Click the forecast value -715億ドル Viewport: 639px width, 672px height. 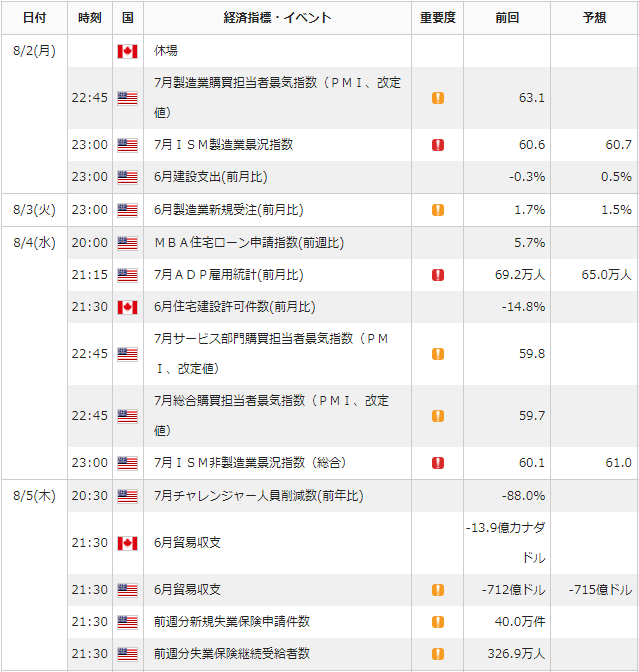pos(600,590)
